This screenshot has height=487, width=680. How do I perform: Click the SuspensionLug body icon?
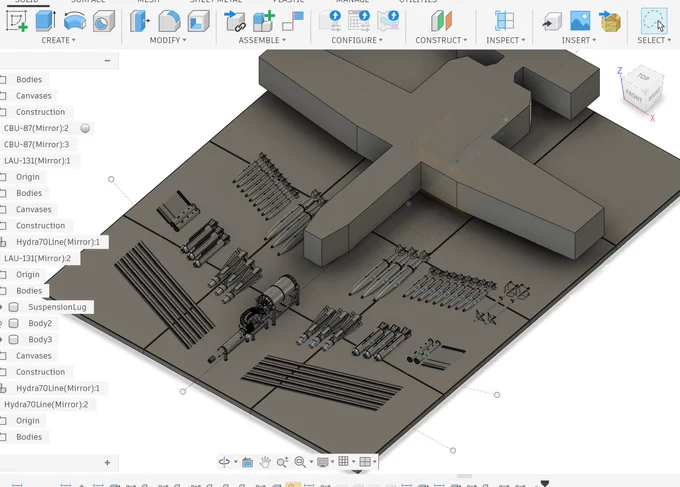tap(13, 307)
